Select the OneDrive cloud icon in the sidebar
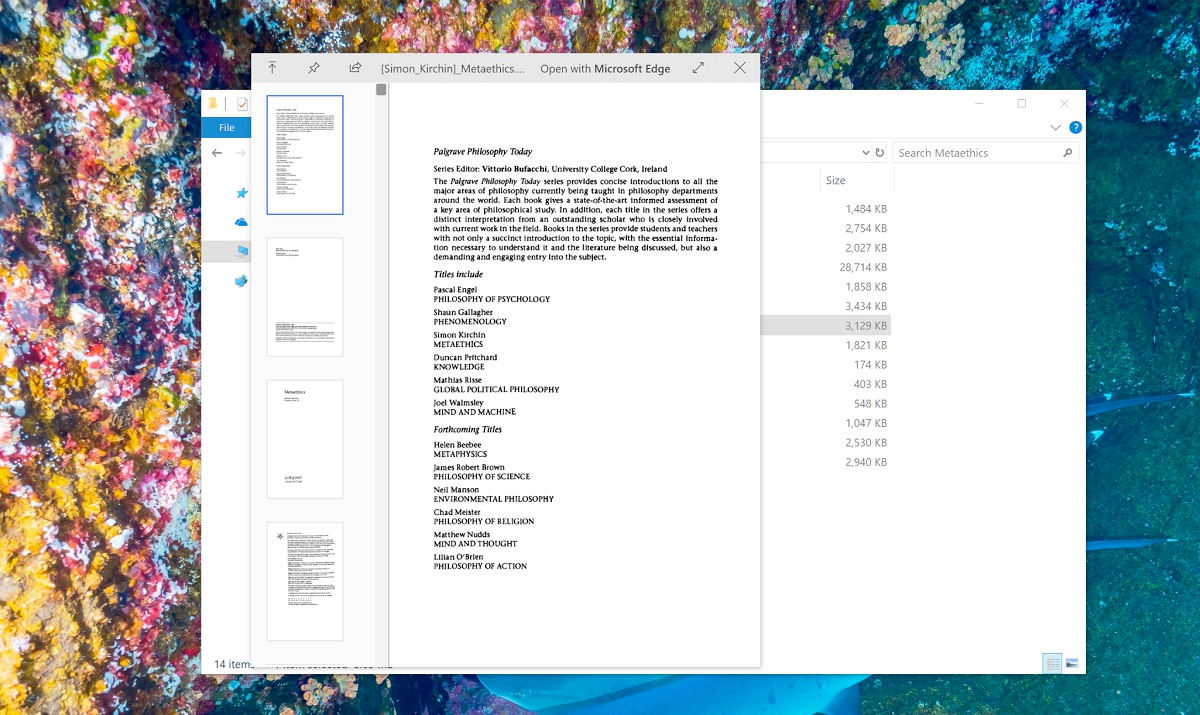This screenshot has height=715, width=1200. pyautogui.click(x=240, y=222)
